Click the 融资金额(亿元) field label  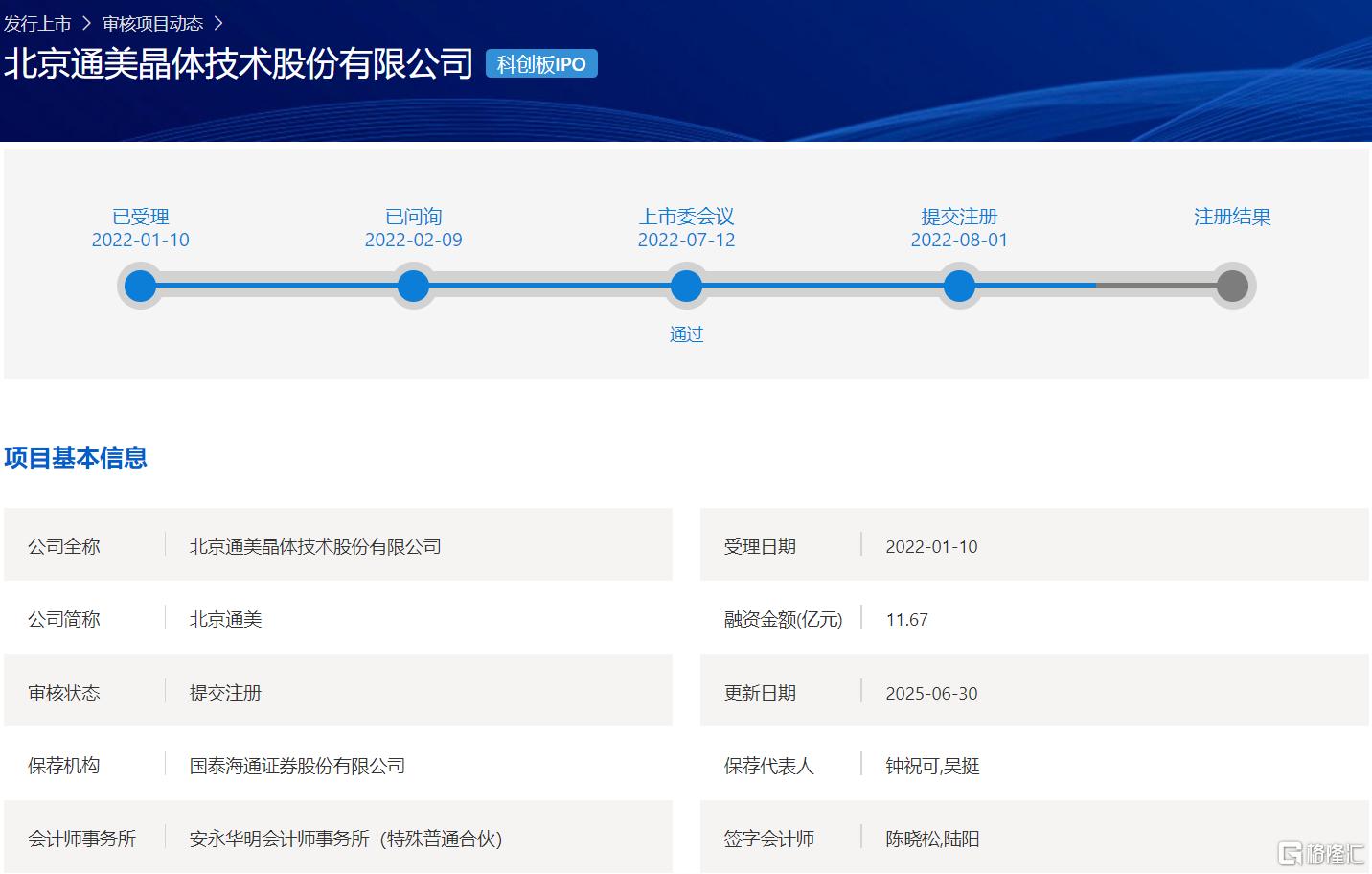(784, 619)
